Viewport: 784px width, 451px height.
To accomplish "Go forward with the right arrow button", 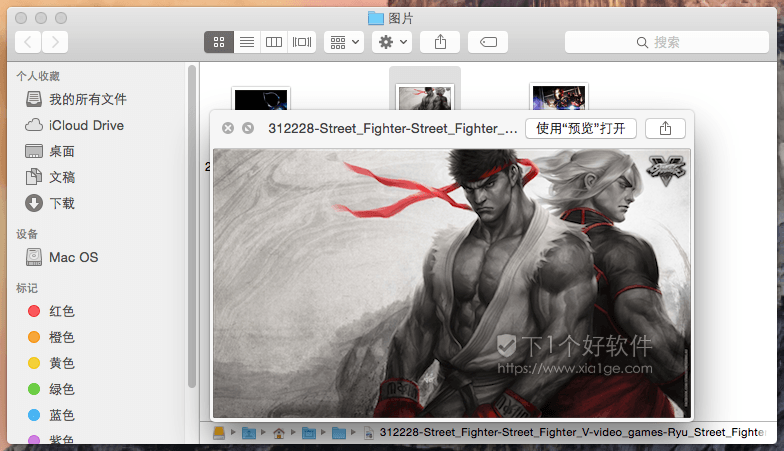I will click(x=55, y=42).
